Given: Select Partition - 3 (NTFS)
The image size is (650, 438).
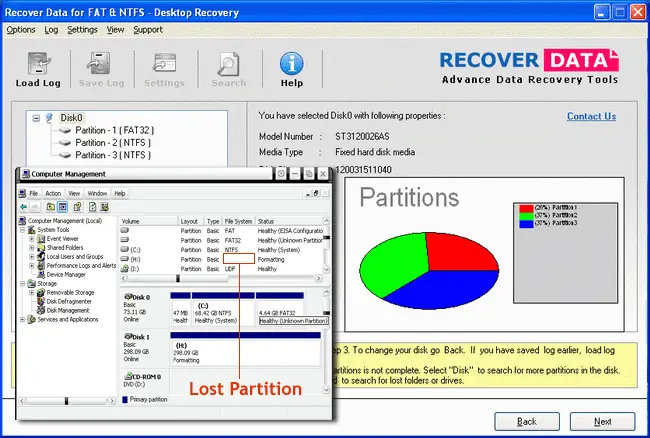Looking at the screenshot, I should 113,155.
